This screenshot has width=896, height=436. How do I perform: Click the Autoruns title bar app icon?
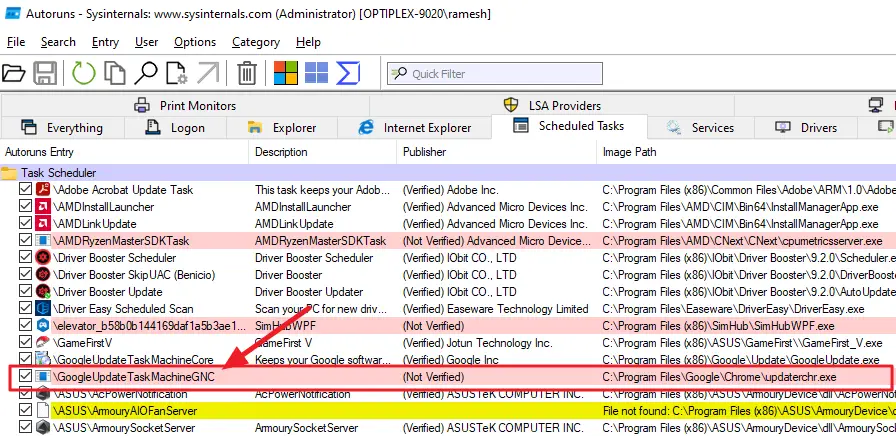(x=13, y=13)
